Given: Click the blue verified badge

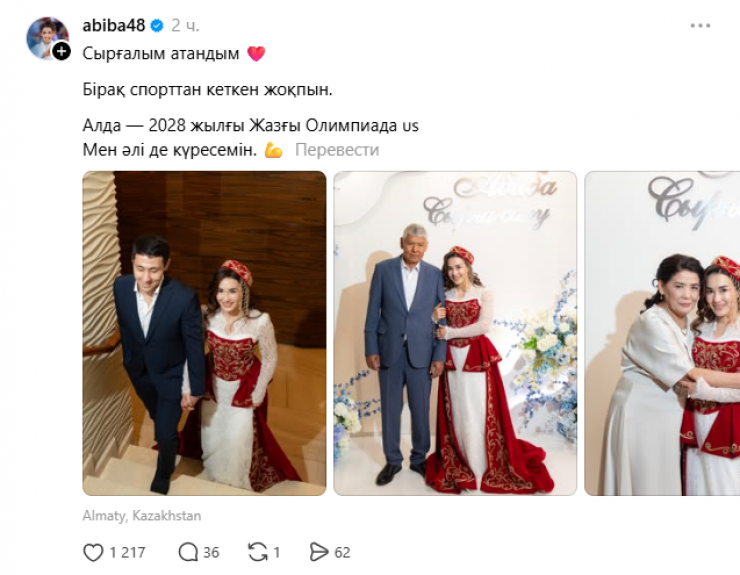Looking at the screenshot, I should (157, 25).
